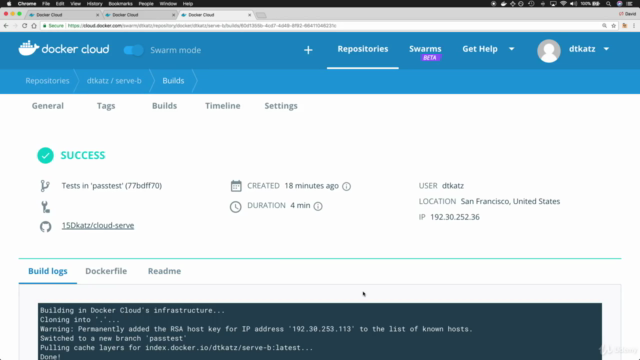640x360 pixels.
Task: Switch to the Timeline tab
Action: point(222,106)
